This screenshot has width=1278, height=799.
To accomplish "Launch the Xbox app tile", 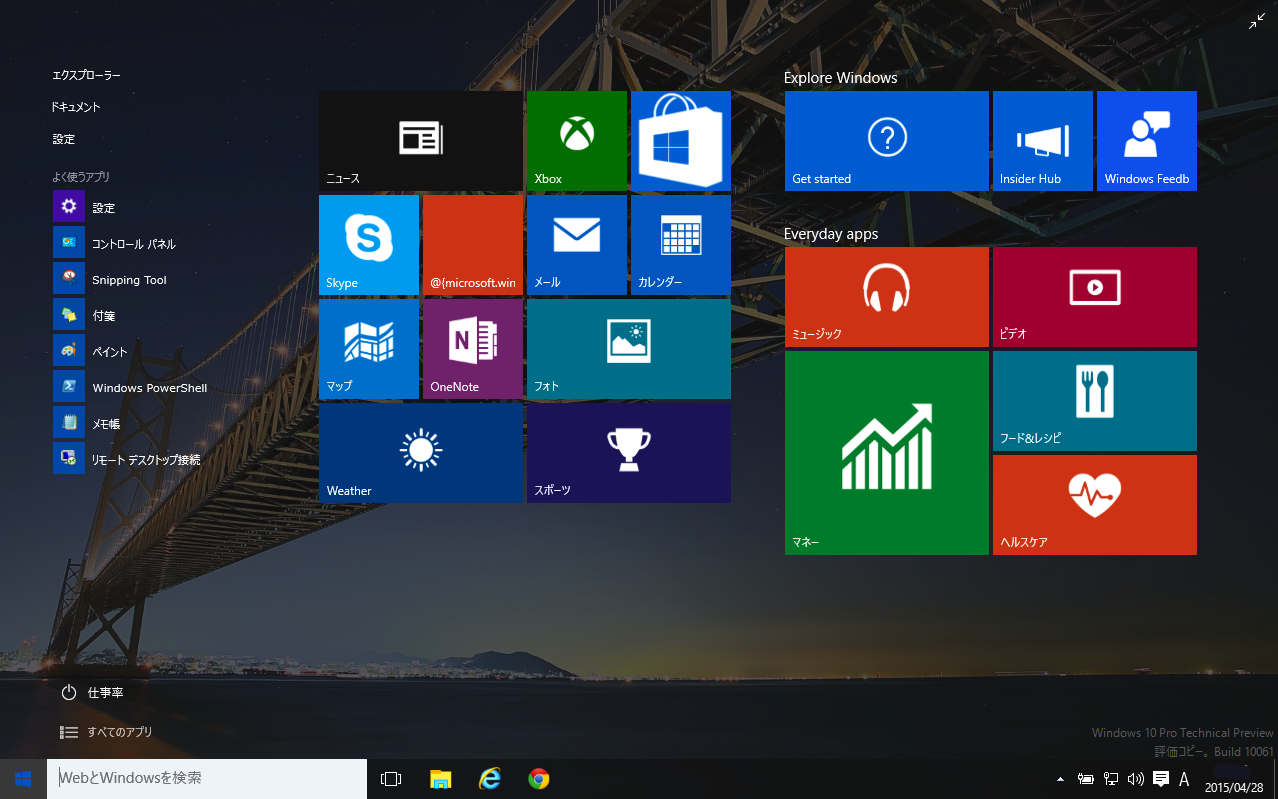I will tap(576, 140).
